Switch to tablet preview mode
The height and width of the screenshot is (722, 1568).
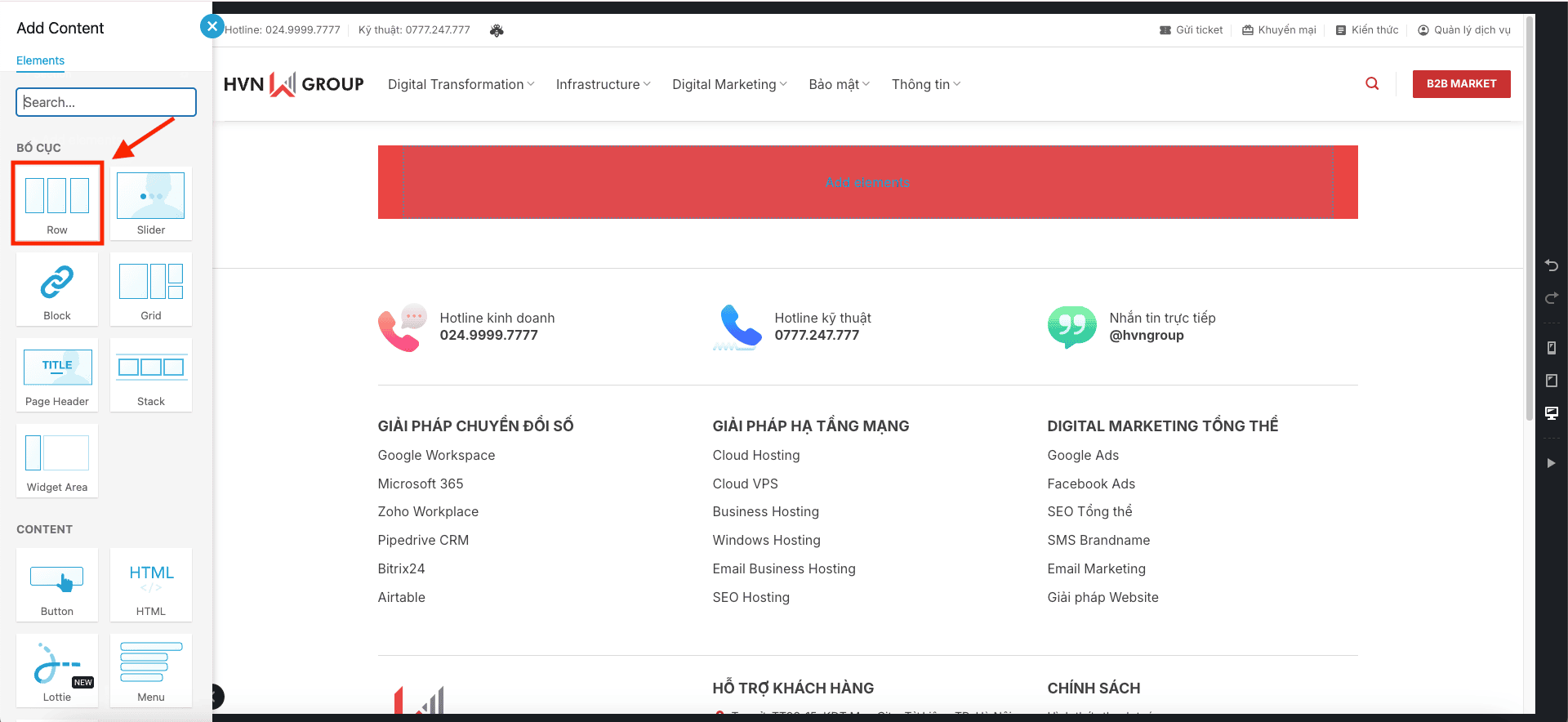(x=1552, y=381)
